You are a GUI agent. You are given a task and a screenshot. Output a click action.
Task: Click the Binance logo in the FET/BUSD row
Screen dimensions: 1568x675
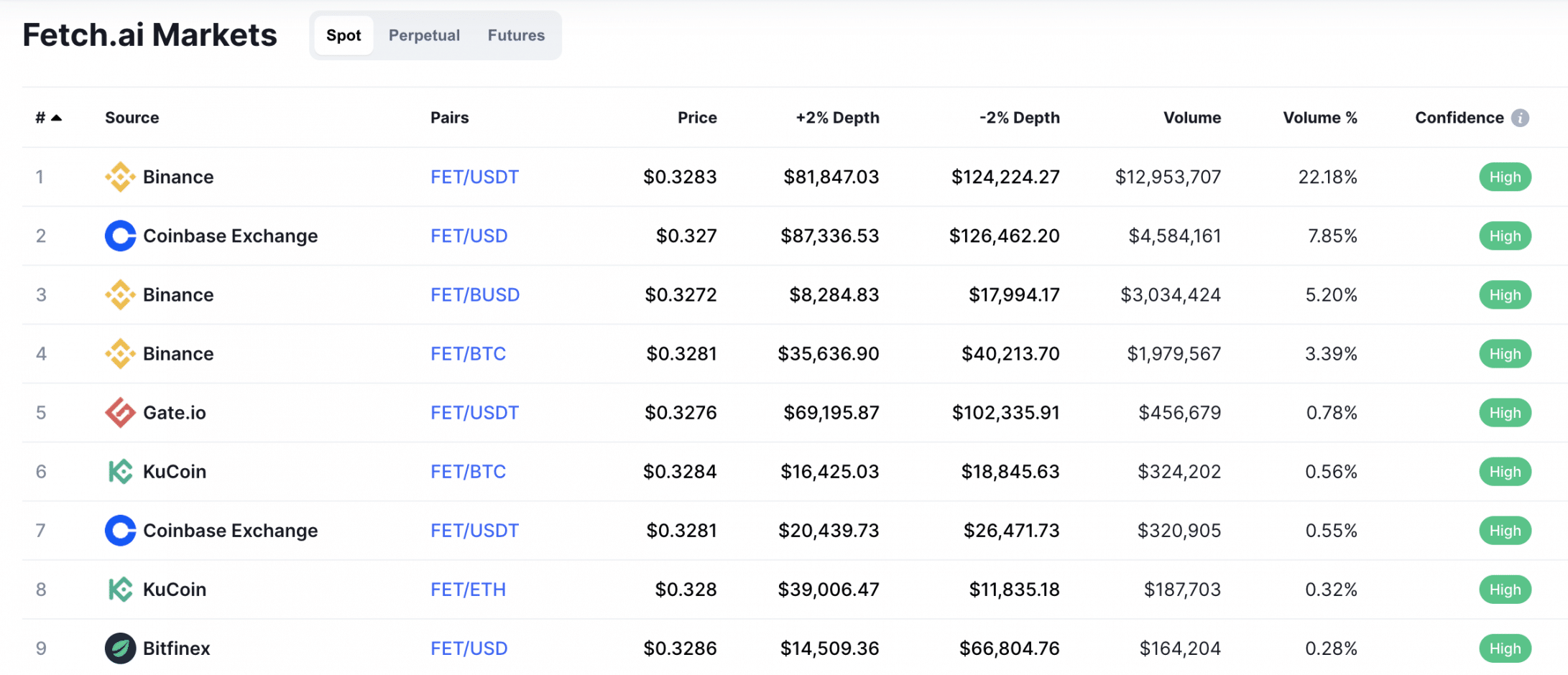pyautogui.click(x=120, y=294)
